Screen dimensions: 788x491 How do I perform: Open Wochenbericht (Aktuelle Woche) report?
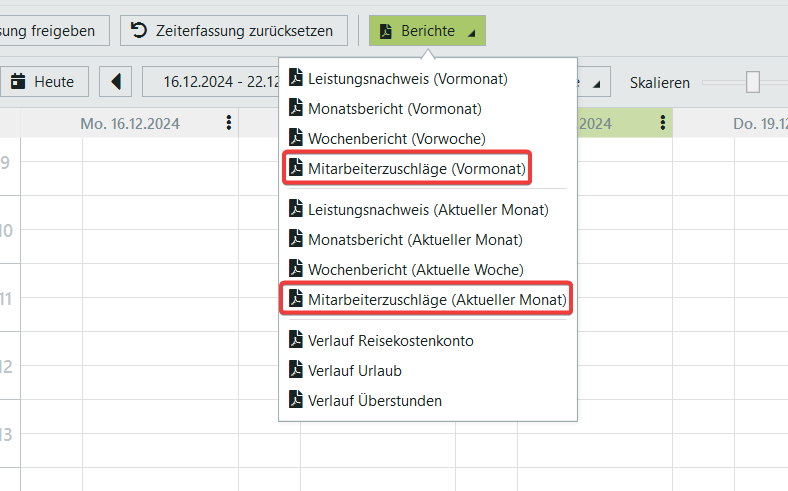[415, 269]
